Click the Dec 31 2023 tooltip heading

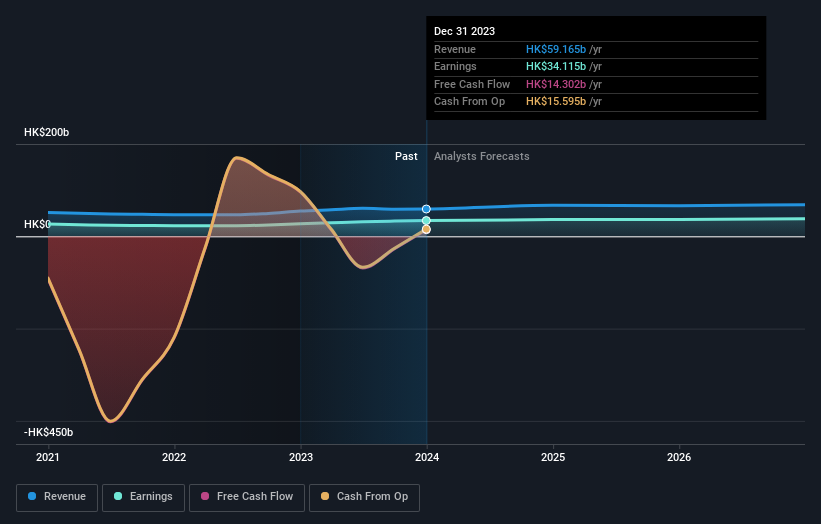[464, 31]
